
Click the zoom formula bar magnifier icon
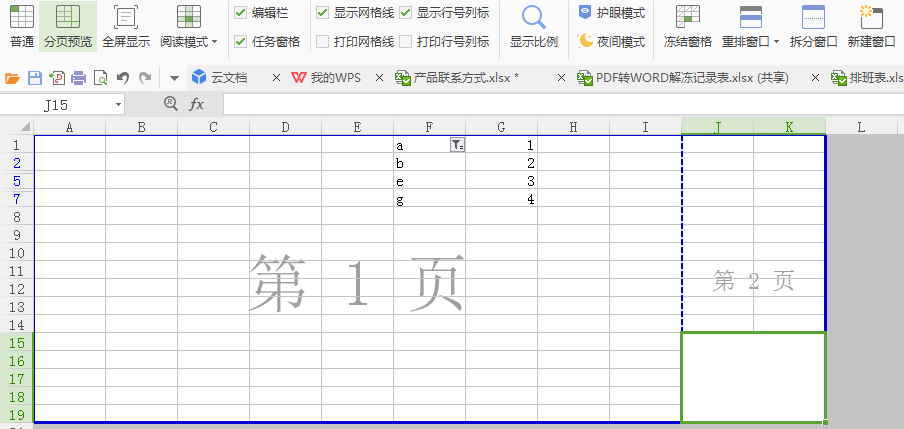pos(170,104)
